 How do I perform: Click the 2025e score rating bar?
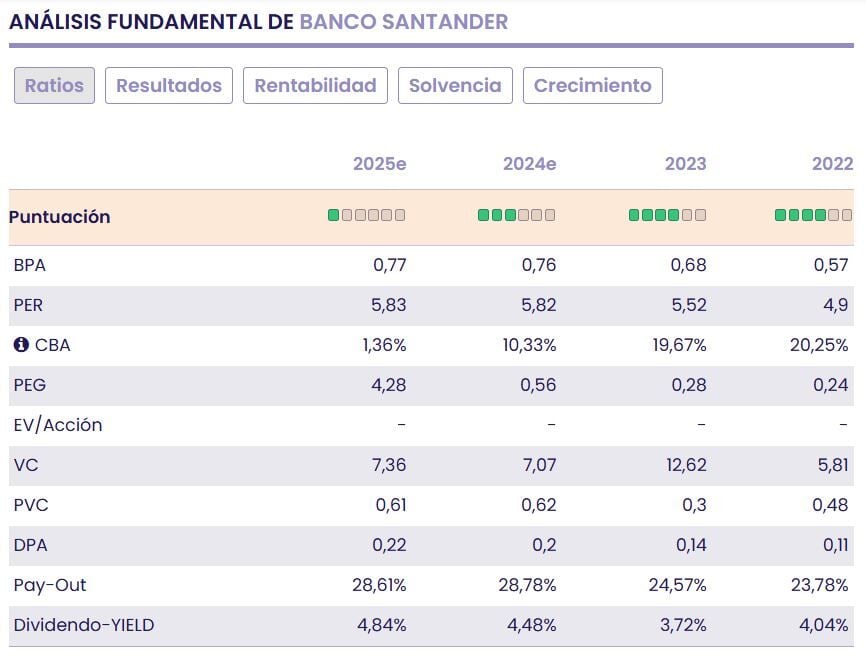pyautogui.click(x=367, y=215)
